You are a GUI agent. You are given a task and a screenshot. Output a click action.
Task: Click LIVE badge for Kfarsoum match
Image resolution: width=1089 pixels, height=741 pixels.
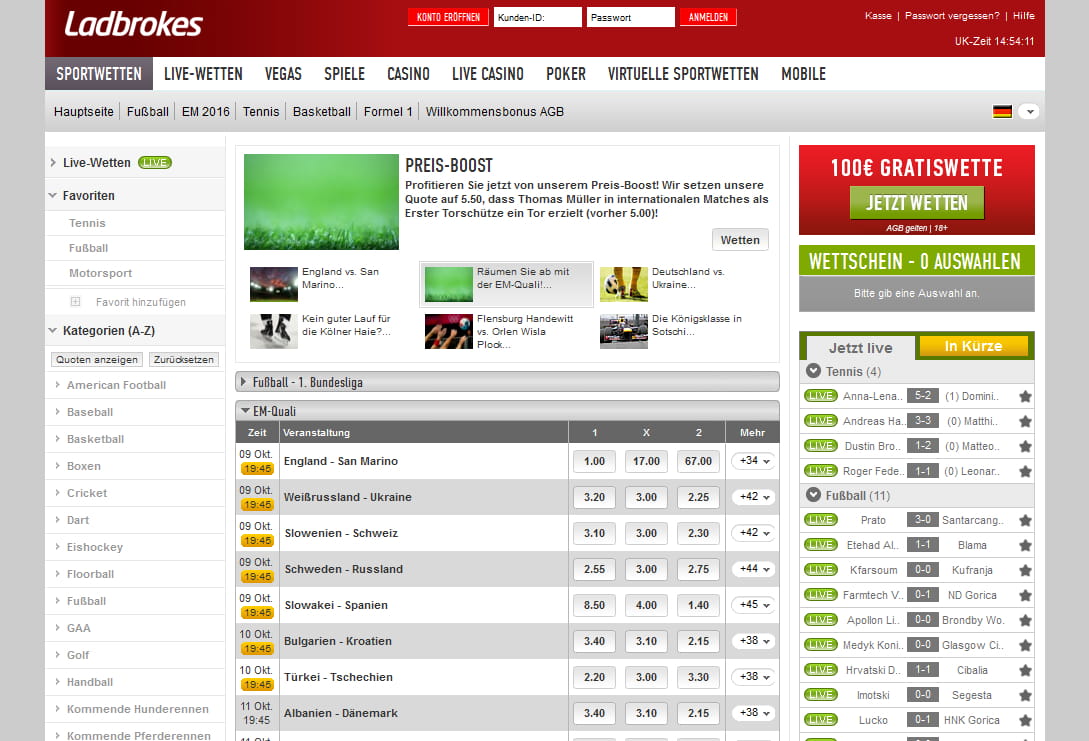coord(820,569)
